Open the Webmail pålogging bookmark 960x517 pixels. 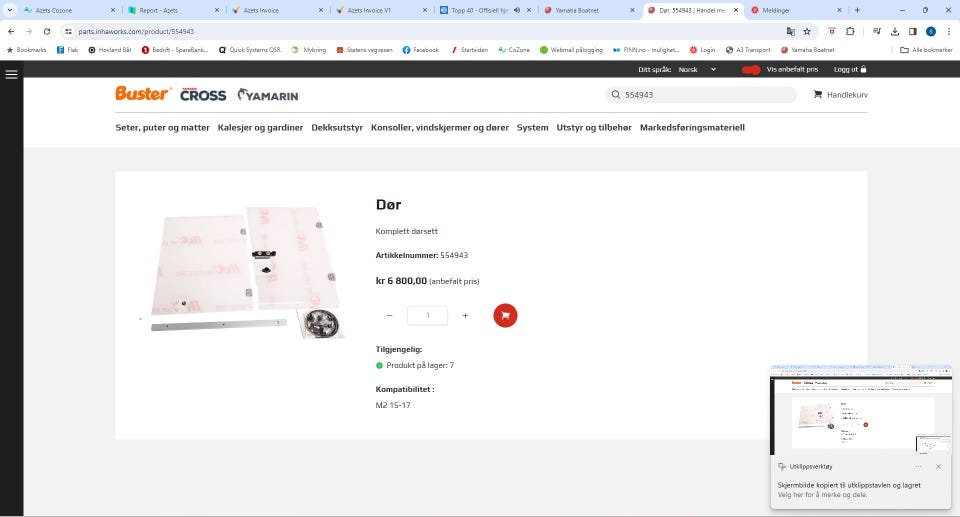(571, 50)
